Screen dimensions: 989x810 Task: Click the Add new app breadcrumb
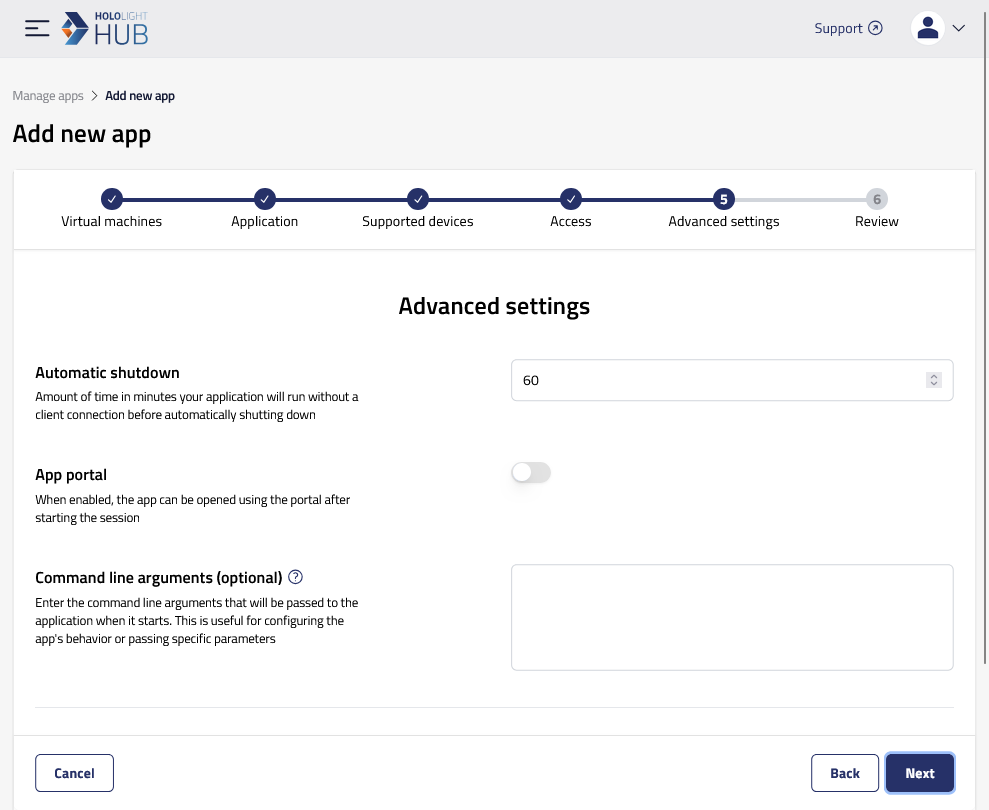[x=140, y=96]
